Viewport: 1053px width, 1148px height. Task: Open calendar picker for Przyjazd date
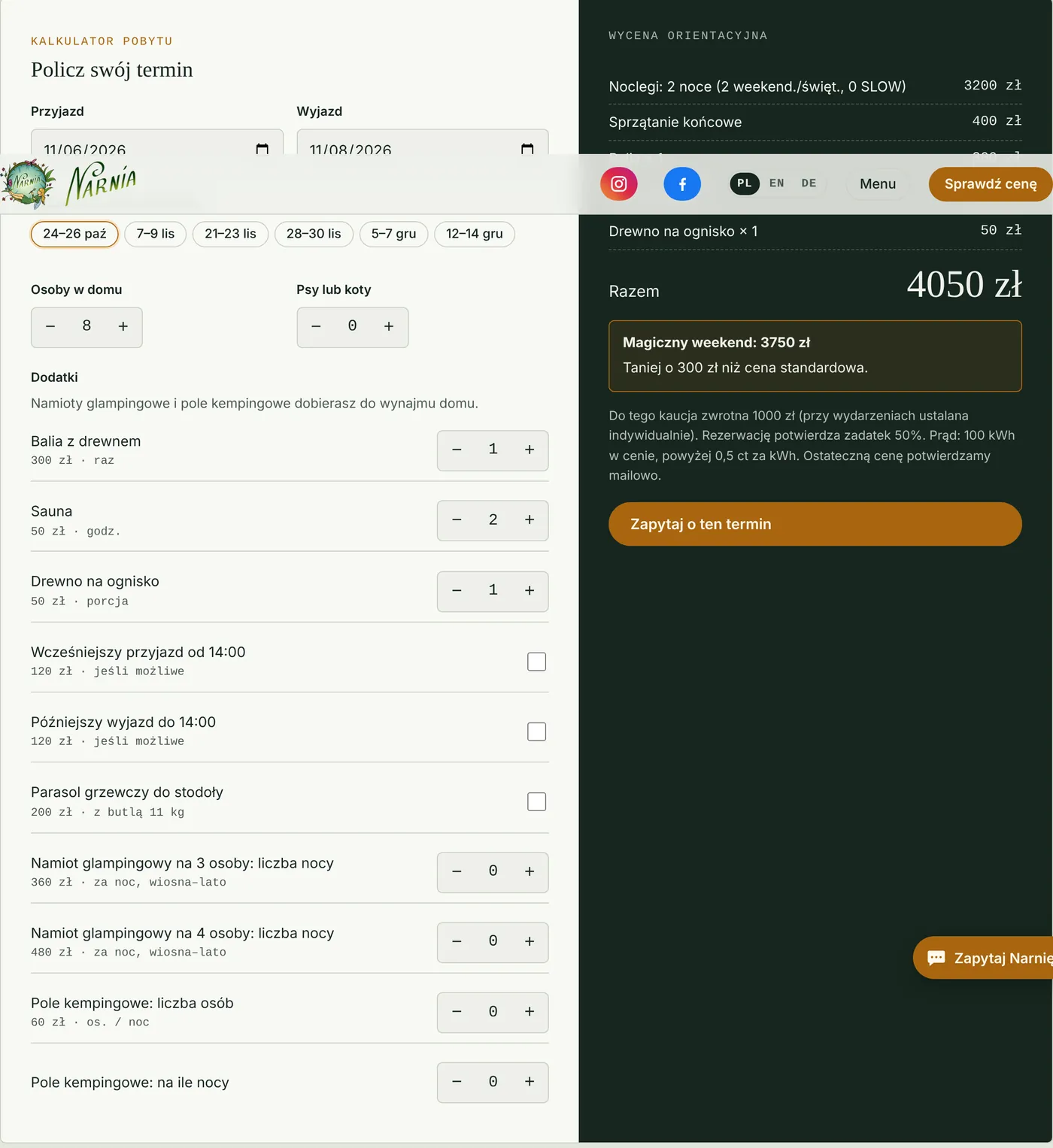pyautogui.click(x=262, y=149)
